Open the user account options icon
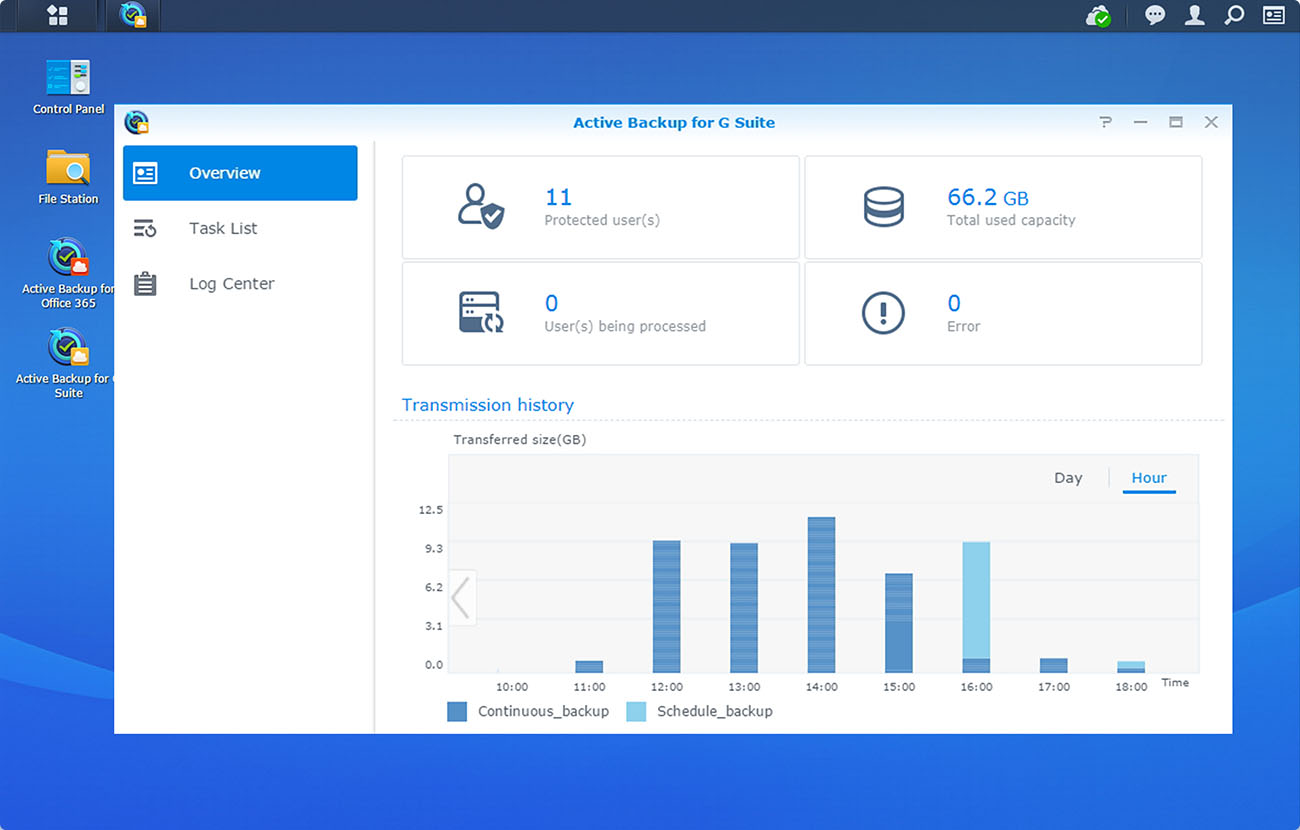 [x=1194, y=16]
